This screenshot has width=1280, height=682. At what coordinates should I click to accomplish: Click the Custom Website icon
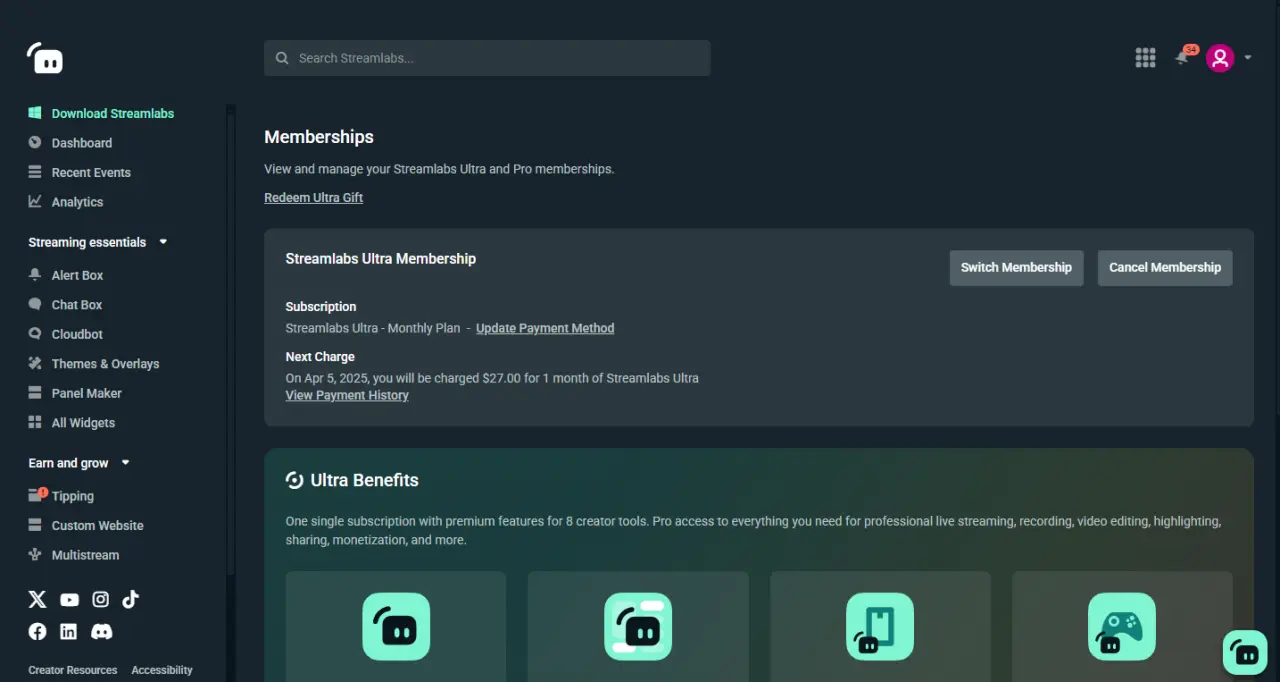pos(35,525)
